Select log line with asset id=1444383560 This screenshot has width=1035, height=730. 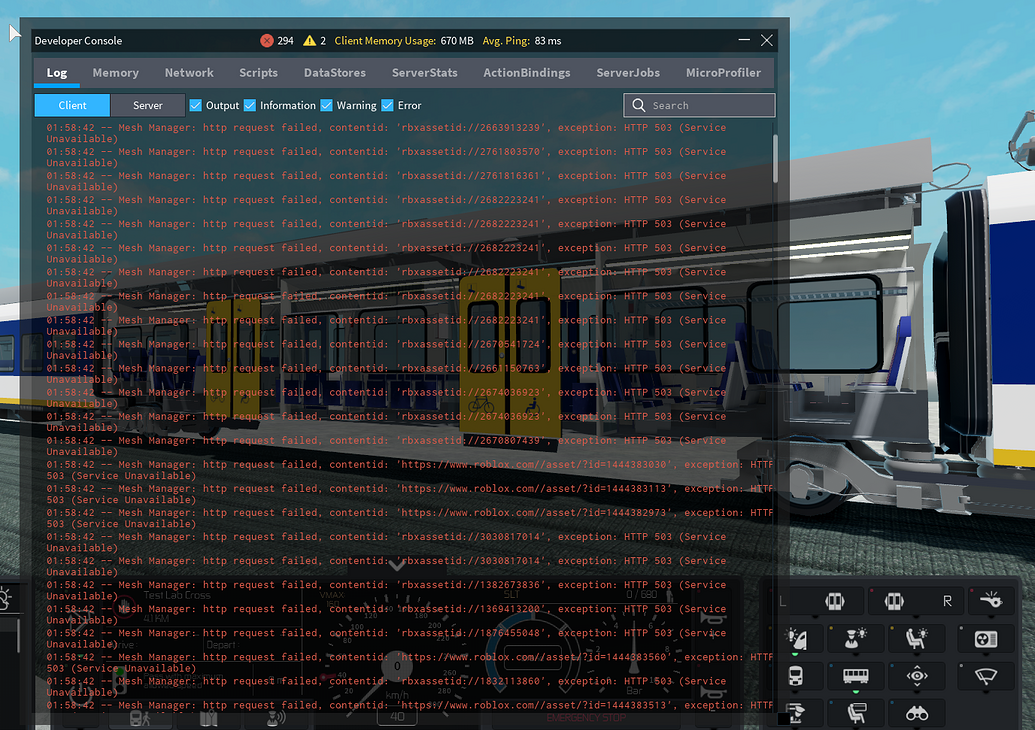[x=409, y=663]
